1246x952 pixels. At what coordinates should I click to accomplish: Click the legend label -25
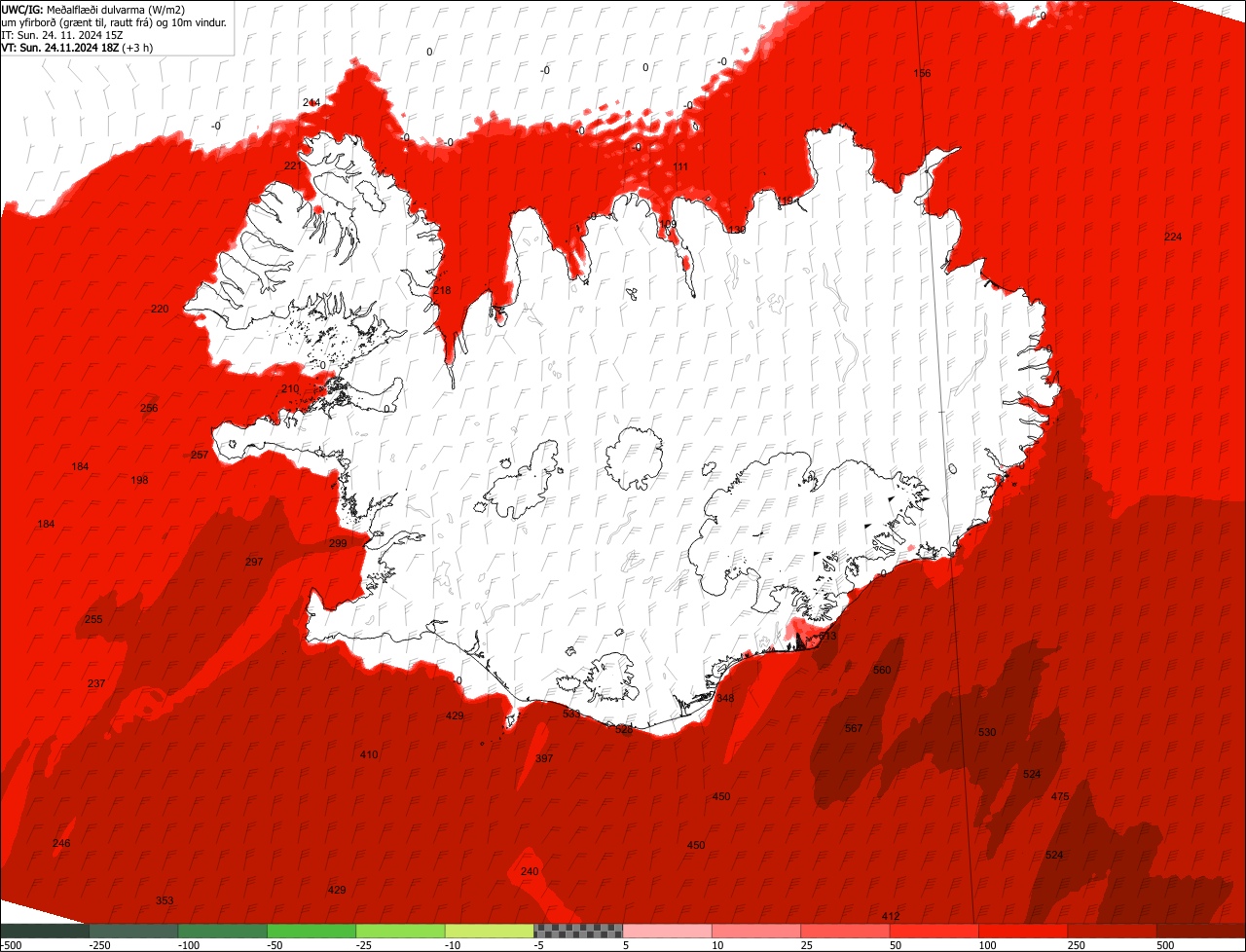click(x=364, y=945)
